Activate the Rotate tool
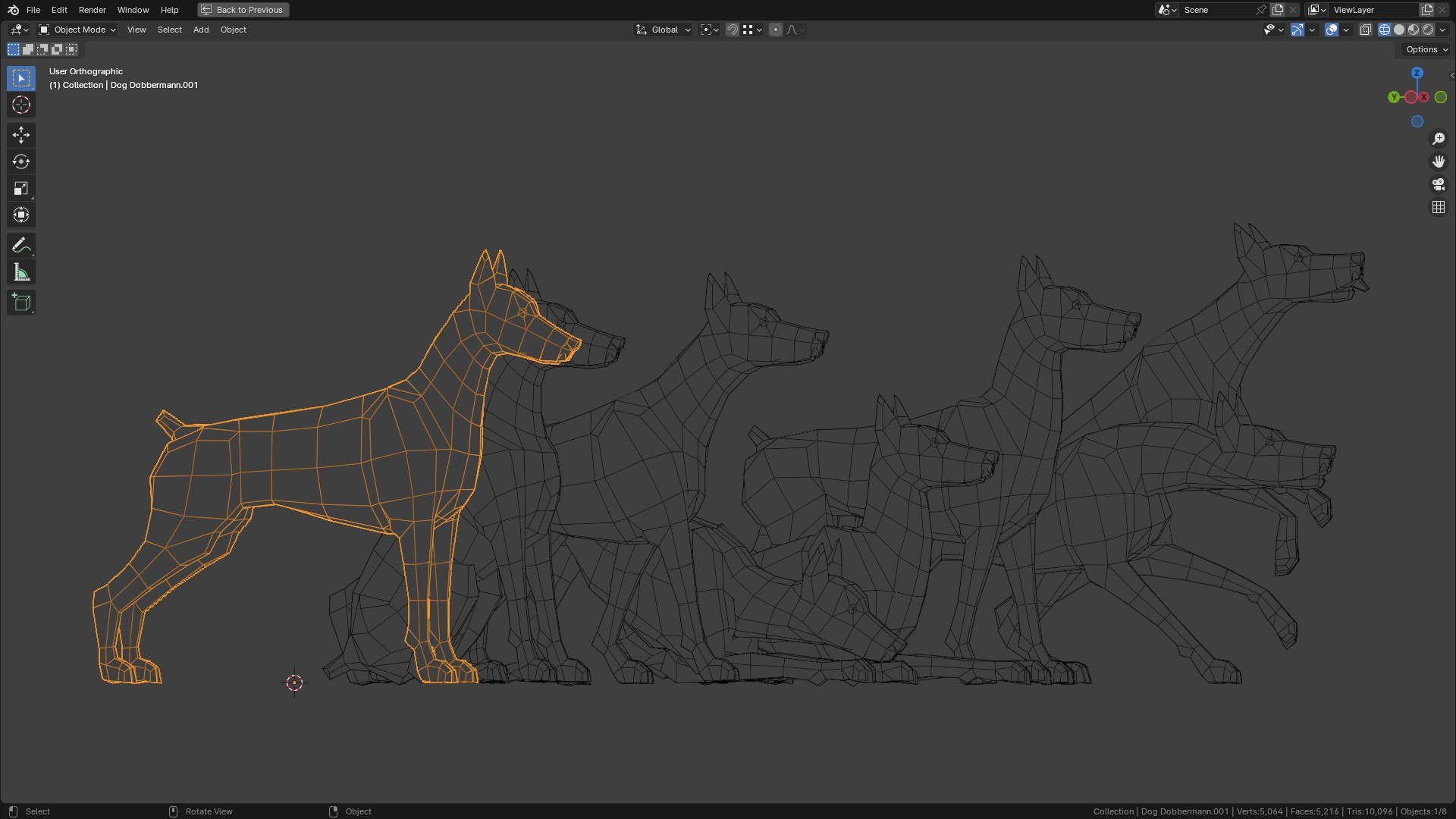 21,162
